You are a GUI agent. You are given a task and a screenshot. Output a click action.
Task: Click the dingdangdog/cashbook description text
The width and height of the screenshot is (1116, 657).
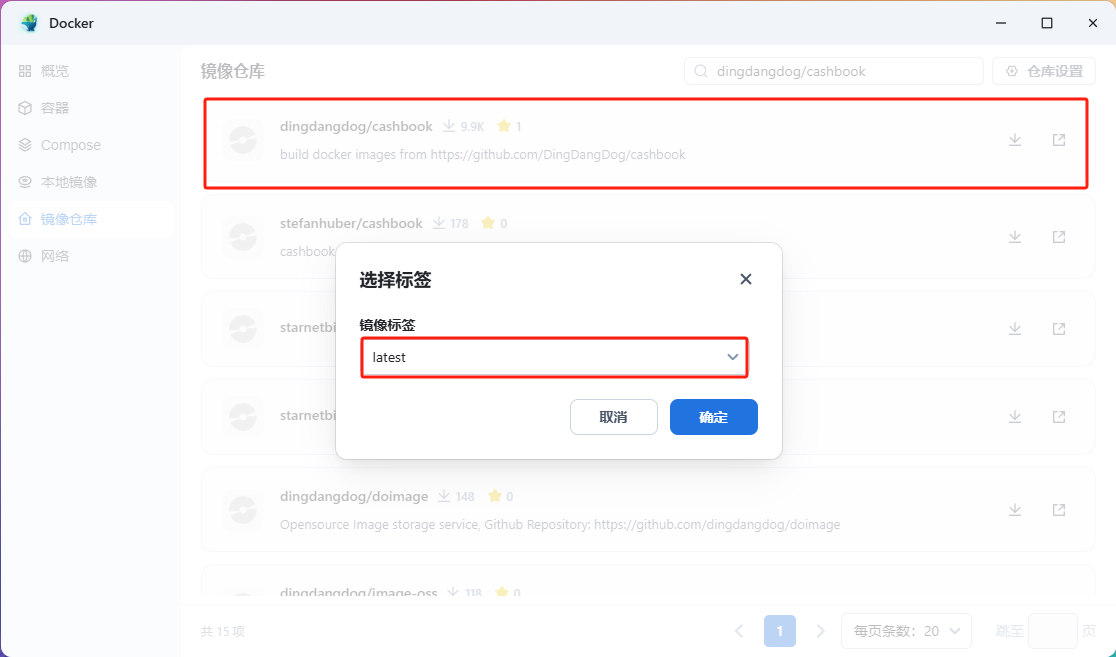483,154
